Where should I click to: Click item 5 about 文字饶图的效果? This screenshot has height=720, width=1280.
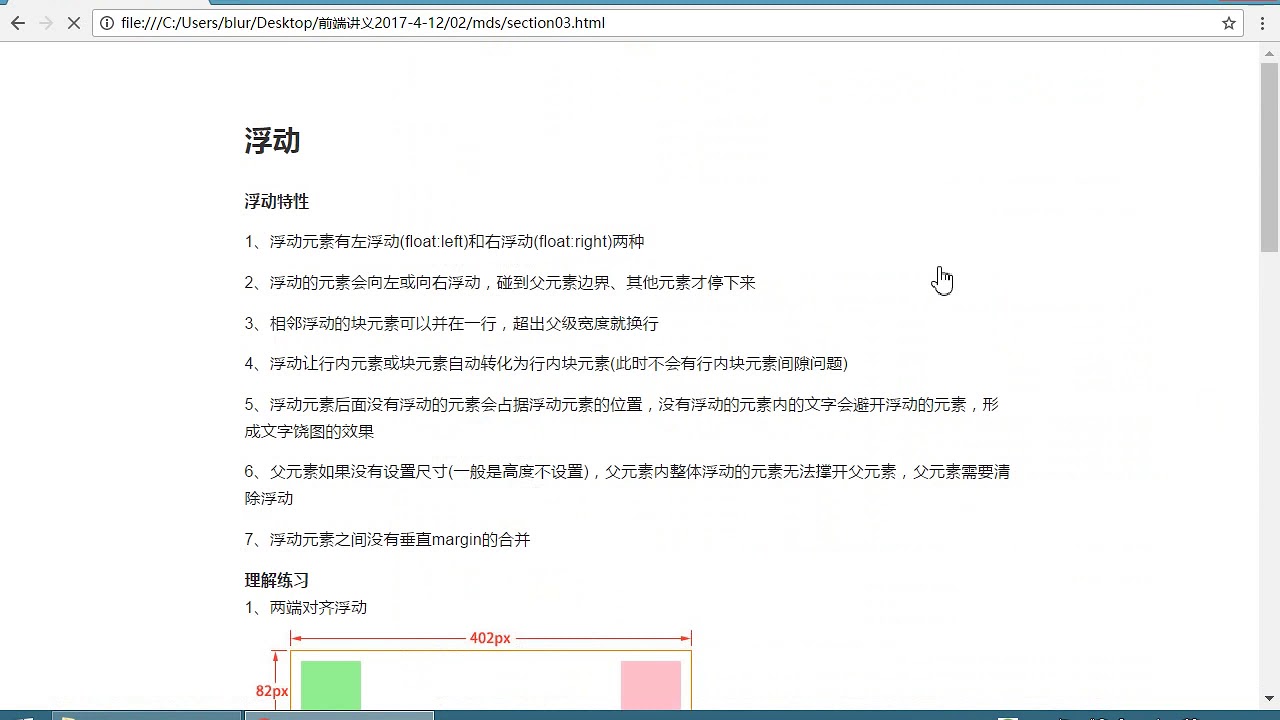point(621,418)
